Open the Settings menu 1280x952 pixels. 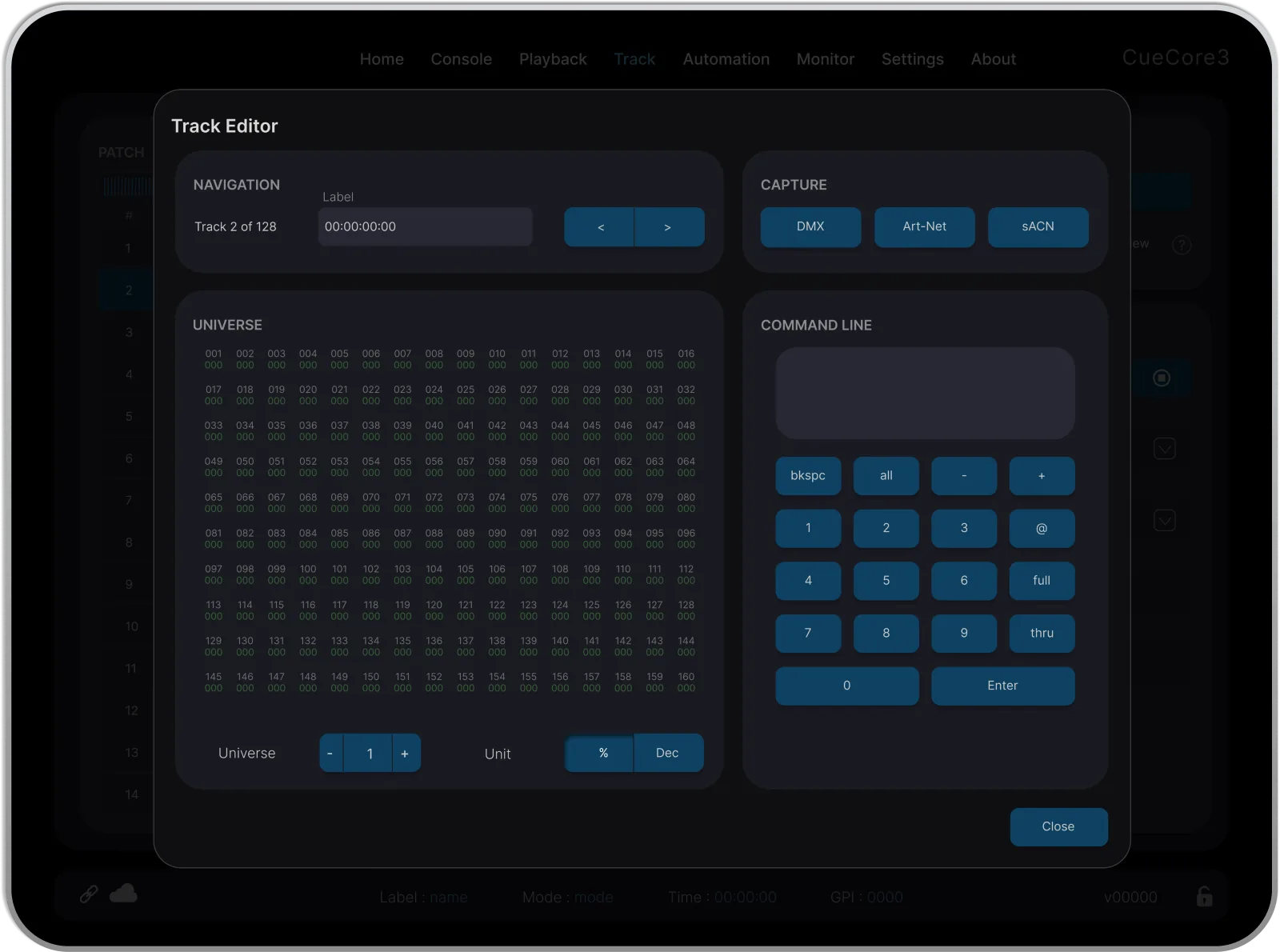point(912,59)
